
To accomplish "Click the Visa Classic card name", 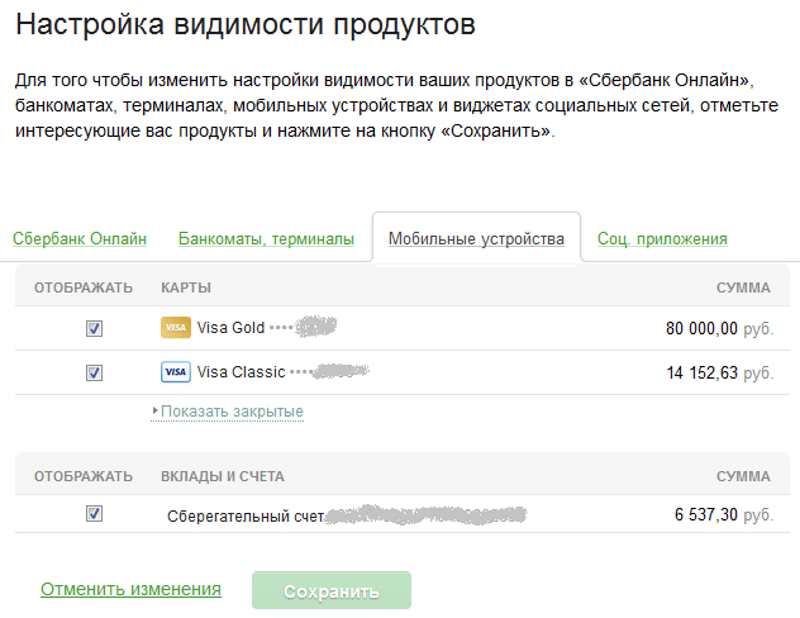I will click(241, 372).
